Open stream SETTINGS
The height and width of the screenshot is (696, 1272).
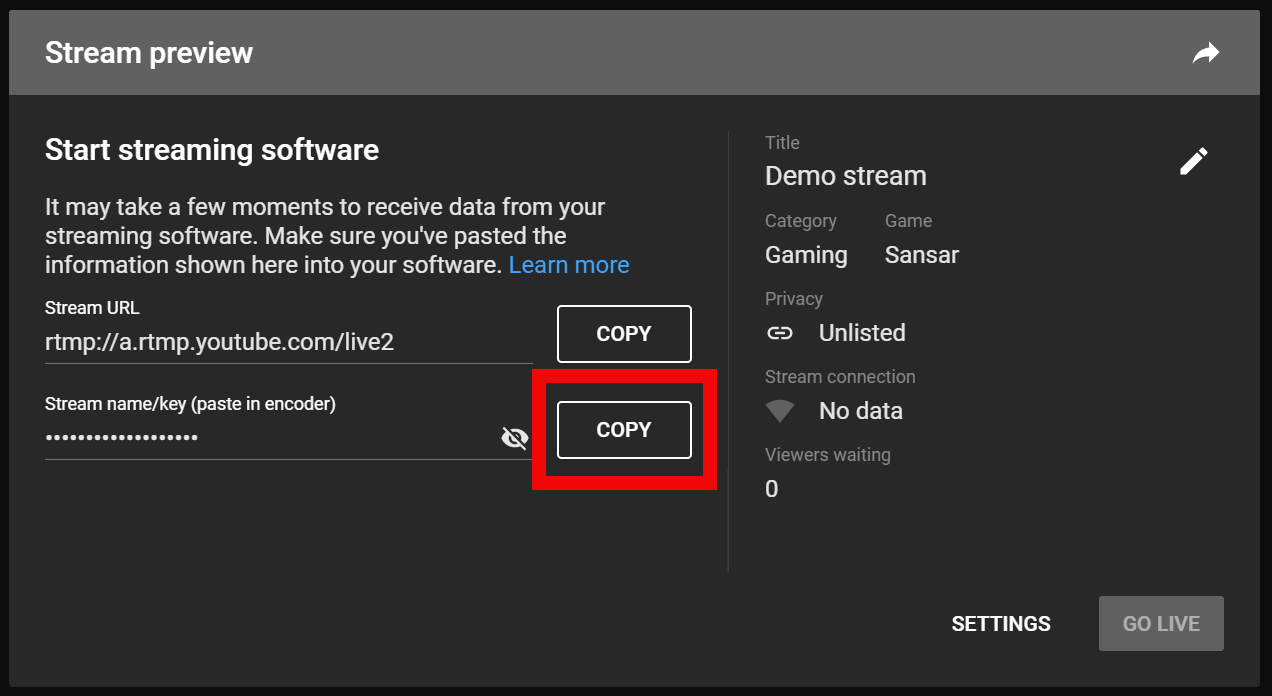click(x=1001, y=624)
